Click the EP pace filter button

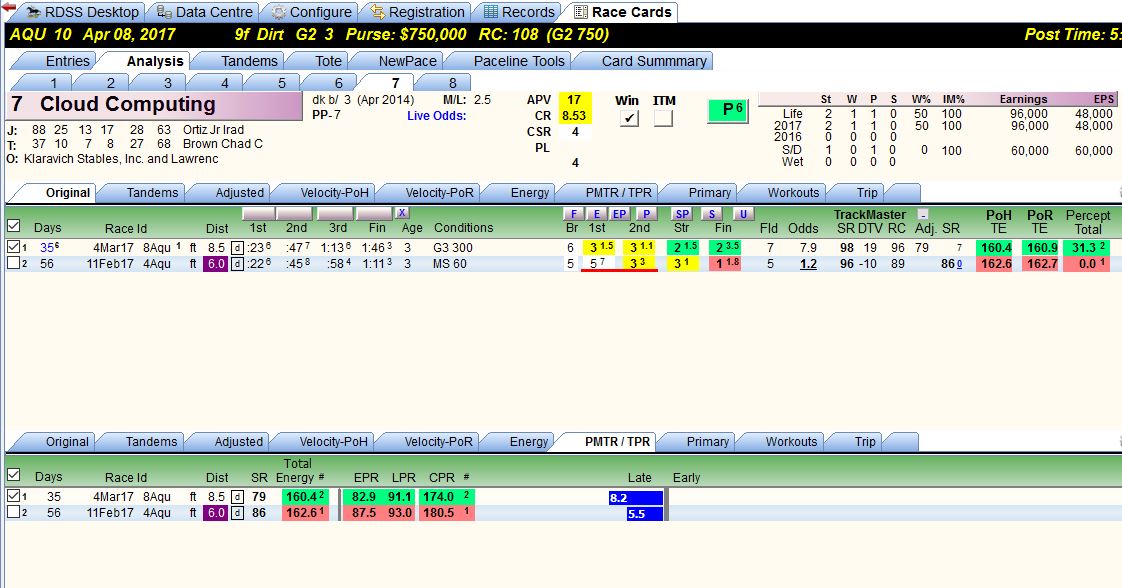click(x=619, y=214)
